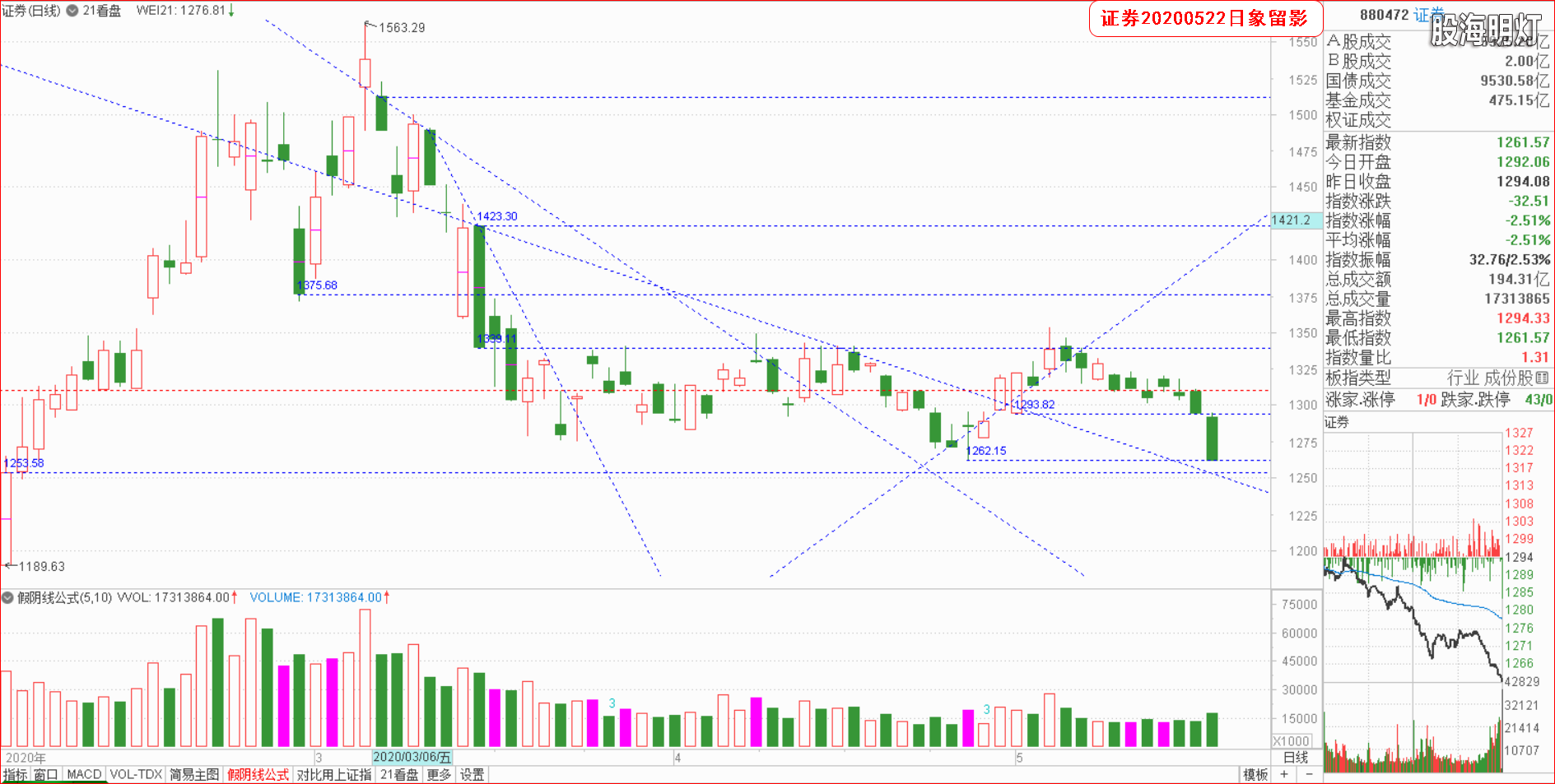Open the 成份股 list icon
The height and width of the screenshot is (784, 1555).
click(x=1543, y=378)
